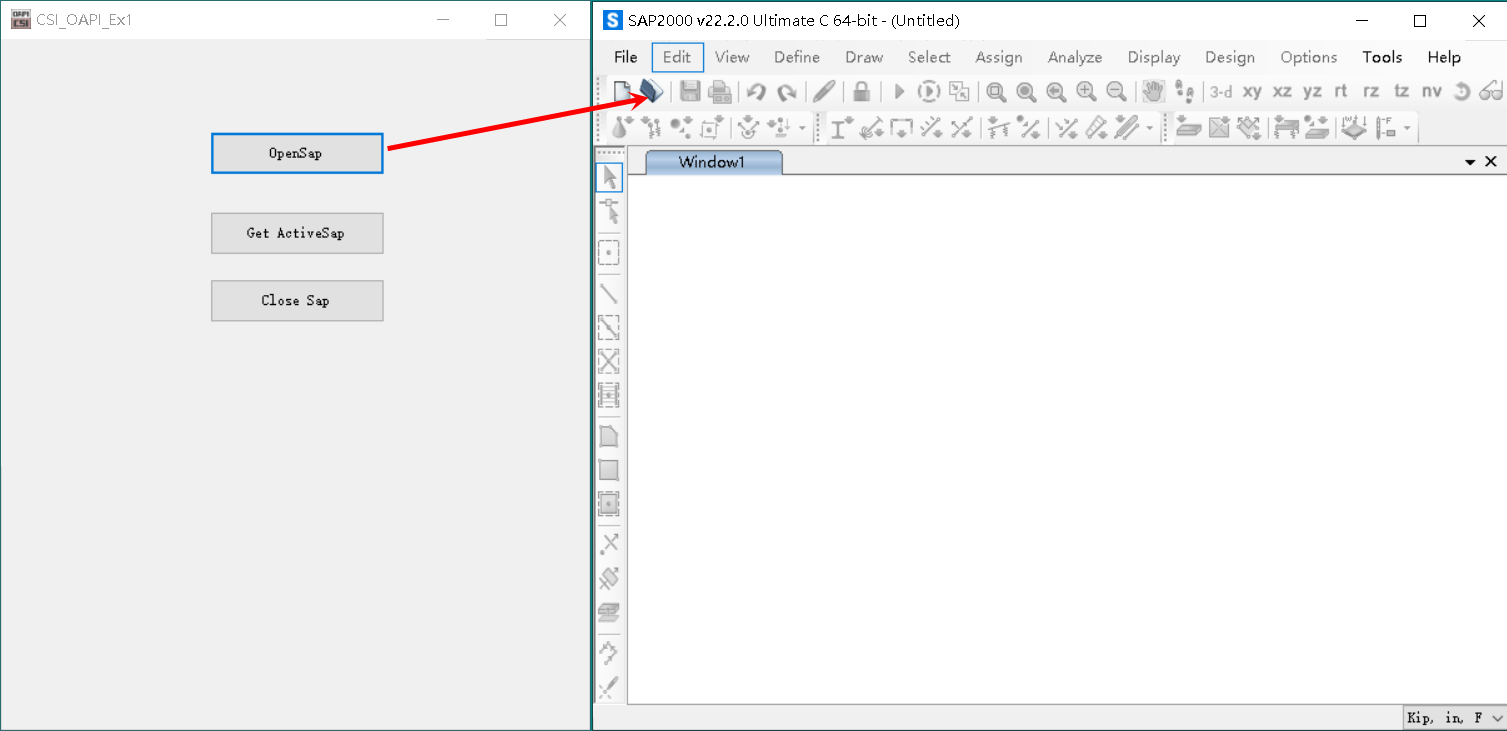The width and height of the screenshot is (1507, 731).
Task: Click the restore full view magnifier
Action: click(x=1026, y=92)
